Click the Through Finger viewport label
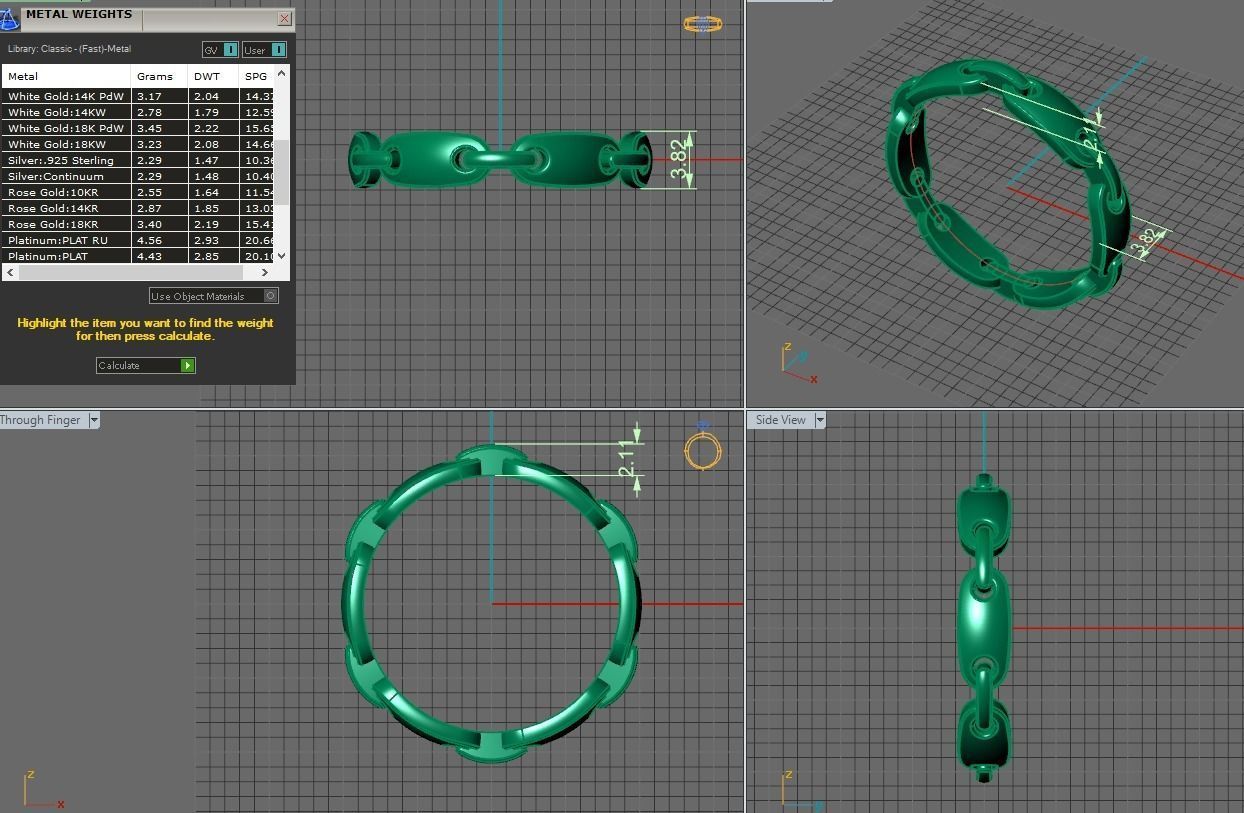Screen dimensions: 1244x813 (x=40, y=420)
